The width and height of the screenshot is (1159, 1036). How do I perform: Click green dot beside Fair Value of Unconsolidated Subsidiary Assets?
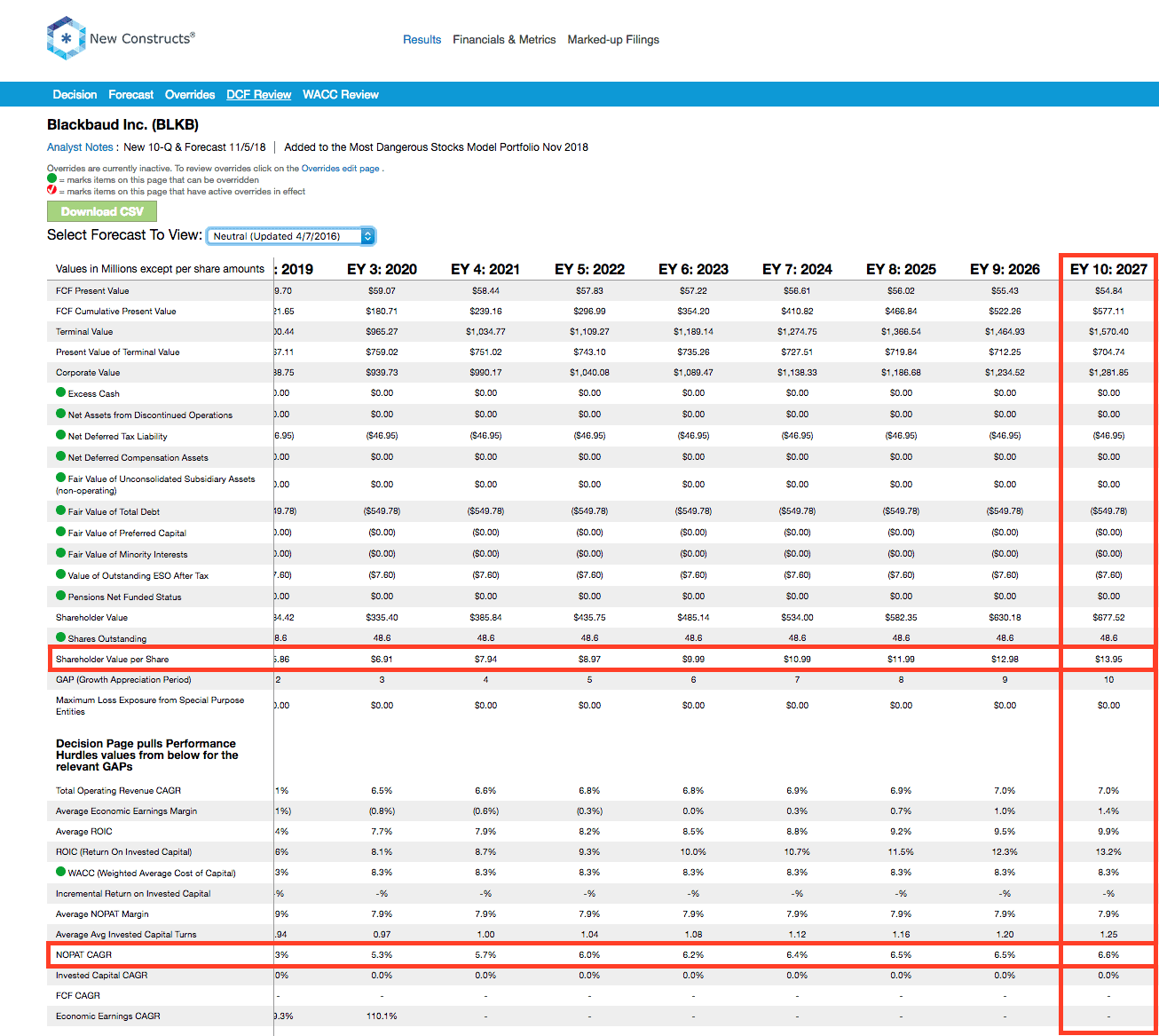[x=61, y=478]
